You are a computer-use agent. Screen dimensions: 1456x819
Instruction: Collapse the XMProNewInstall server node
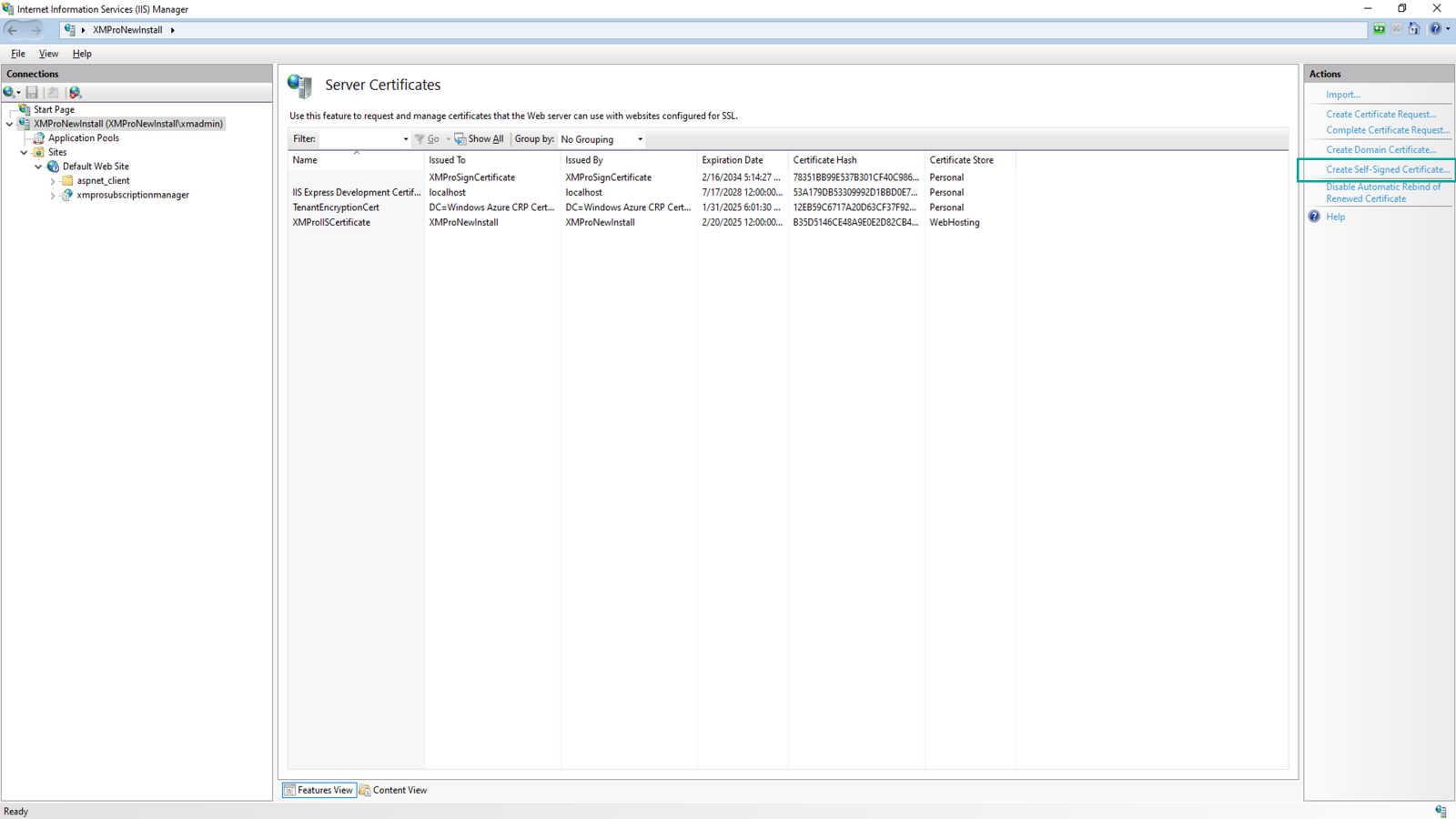[x=10, y=124]
